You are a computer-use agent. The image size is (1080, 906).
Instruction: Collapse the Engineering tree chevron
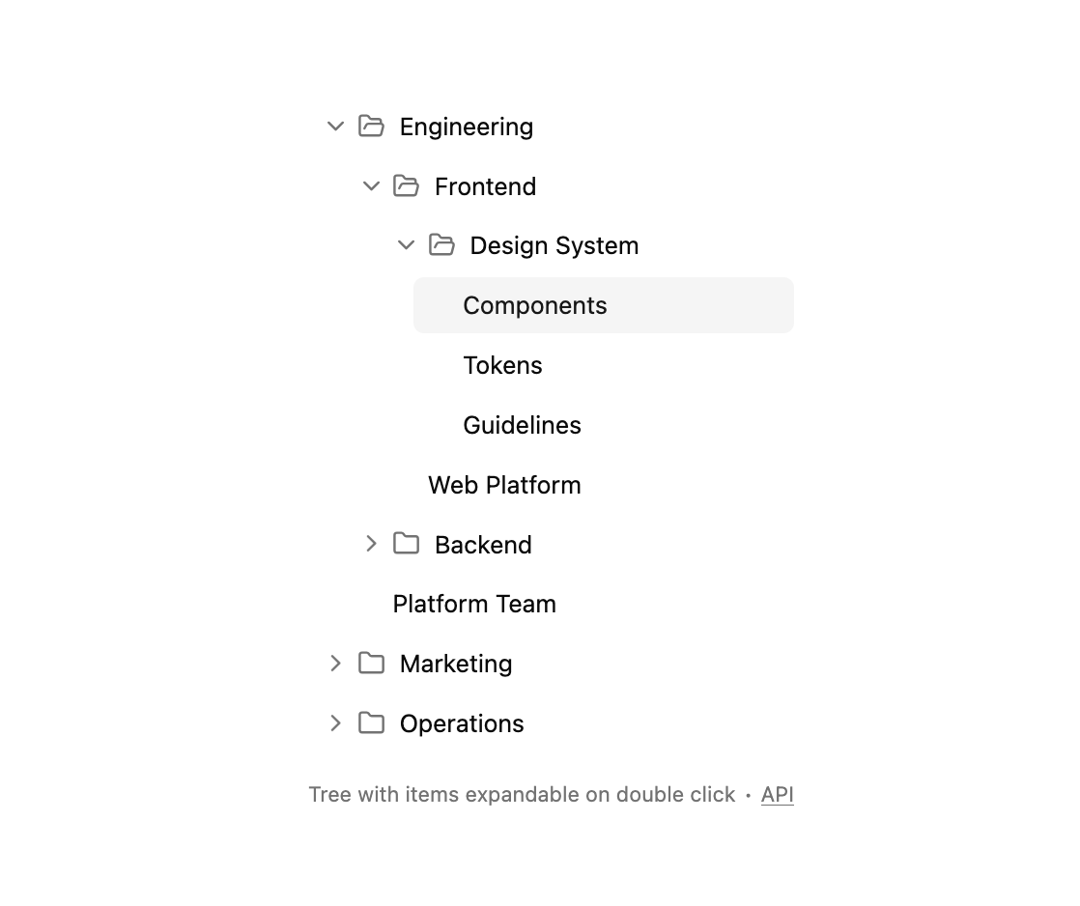pos(335,126)
